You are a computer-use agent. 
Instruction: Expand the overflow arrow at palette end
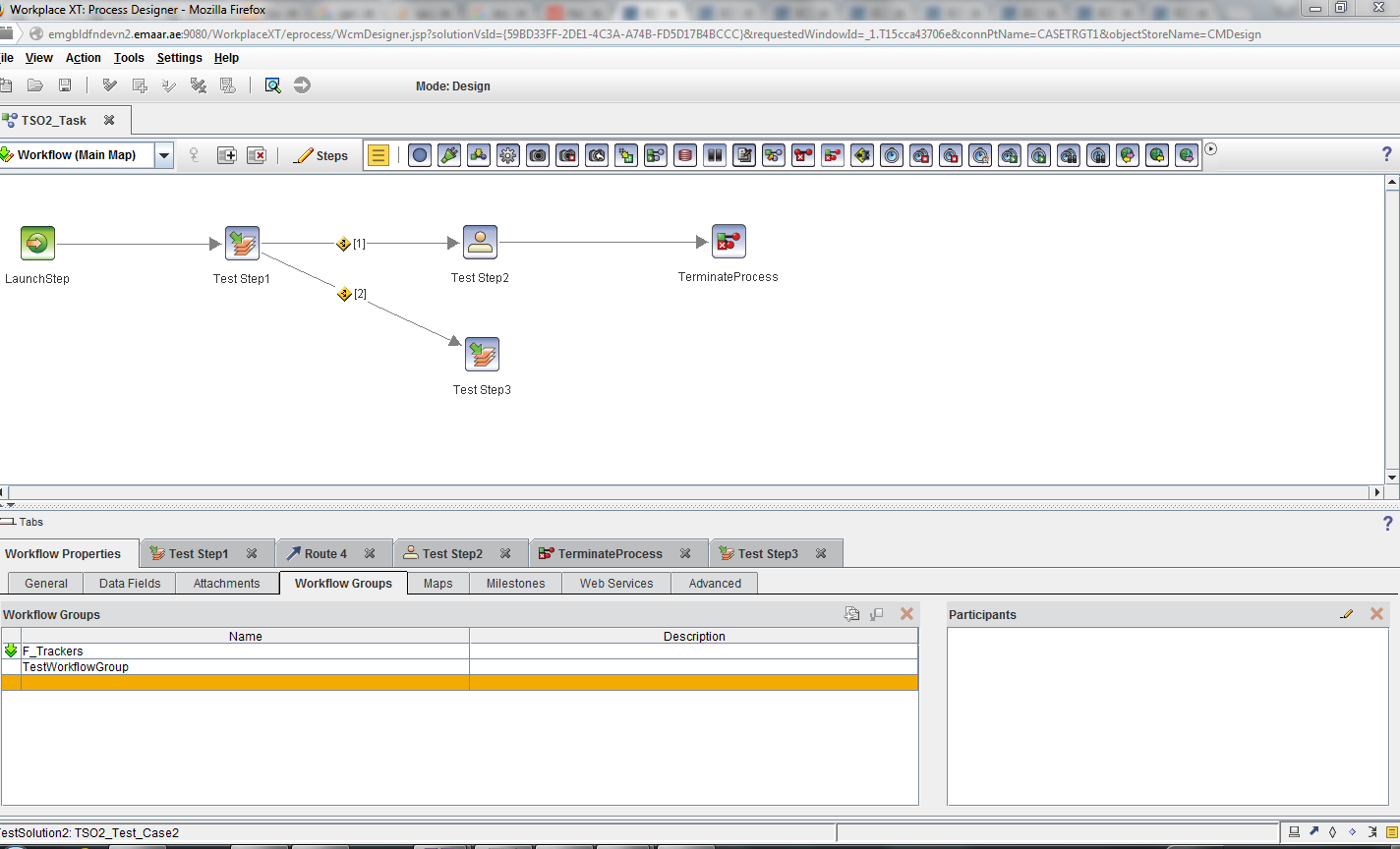tap(1211, 149)
